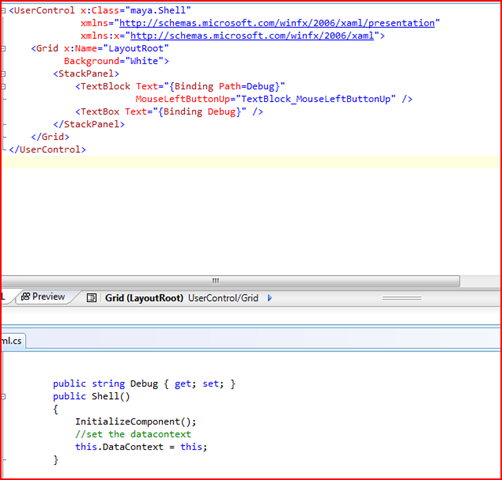Click the "//set the datacontext" comment

[133, 434]
